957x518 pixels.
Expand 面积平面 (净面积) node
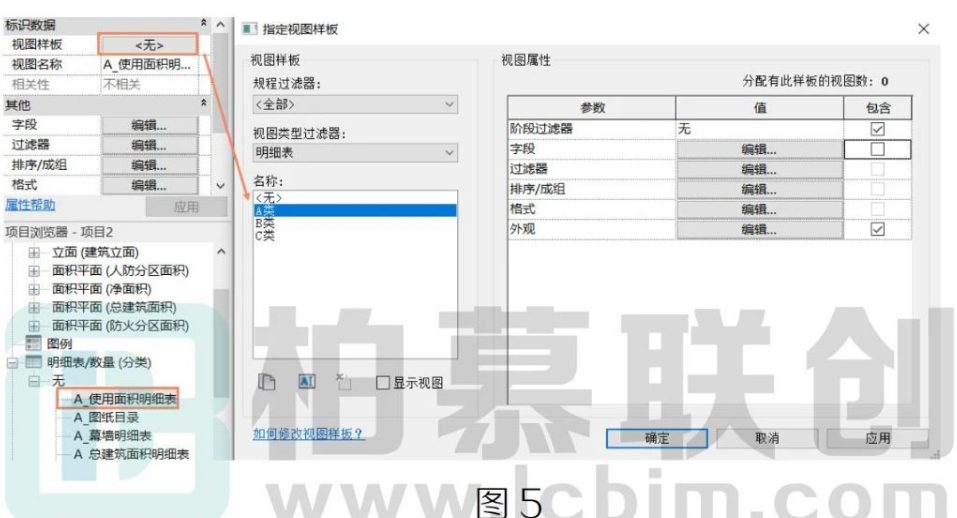point(34,289)
